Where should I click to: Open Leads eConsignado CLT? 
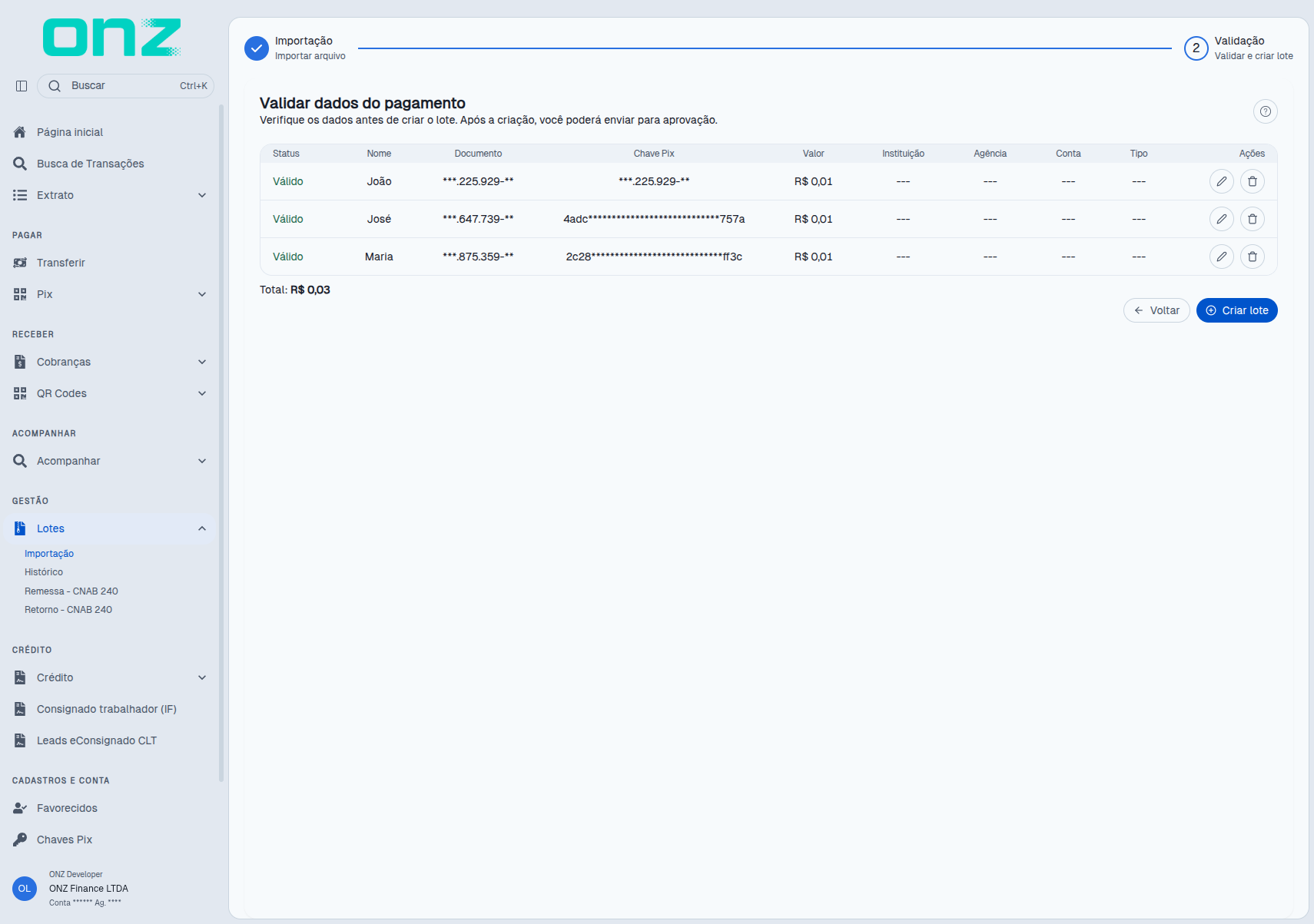point(97,740)
